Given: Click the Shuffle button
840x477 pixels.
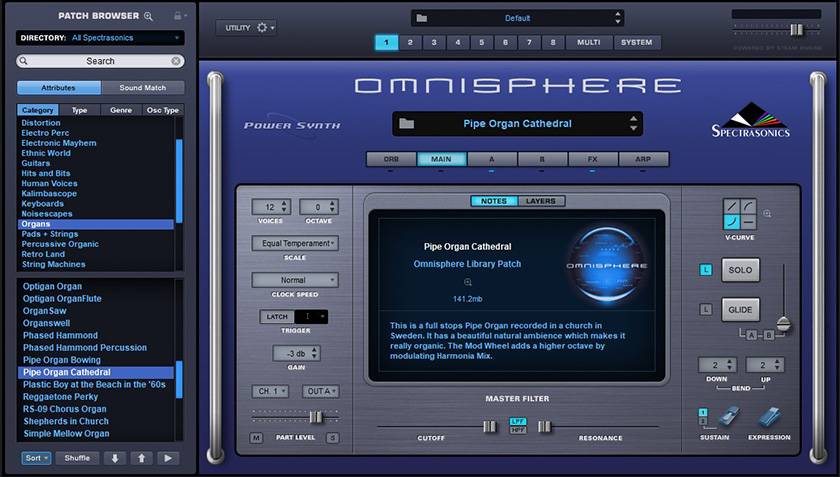Looking at the screenshot, I should click(x=77, y=458).
